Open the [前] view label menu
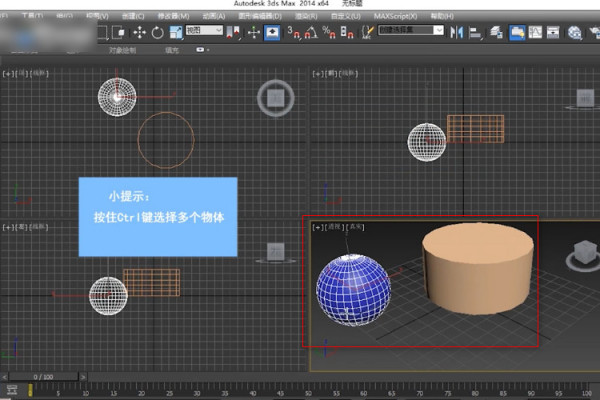Image resolution: width=600 pixels, height=400 pixels. click(x=331, y=73)
